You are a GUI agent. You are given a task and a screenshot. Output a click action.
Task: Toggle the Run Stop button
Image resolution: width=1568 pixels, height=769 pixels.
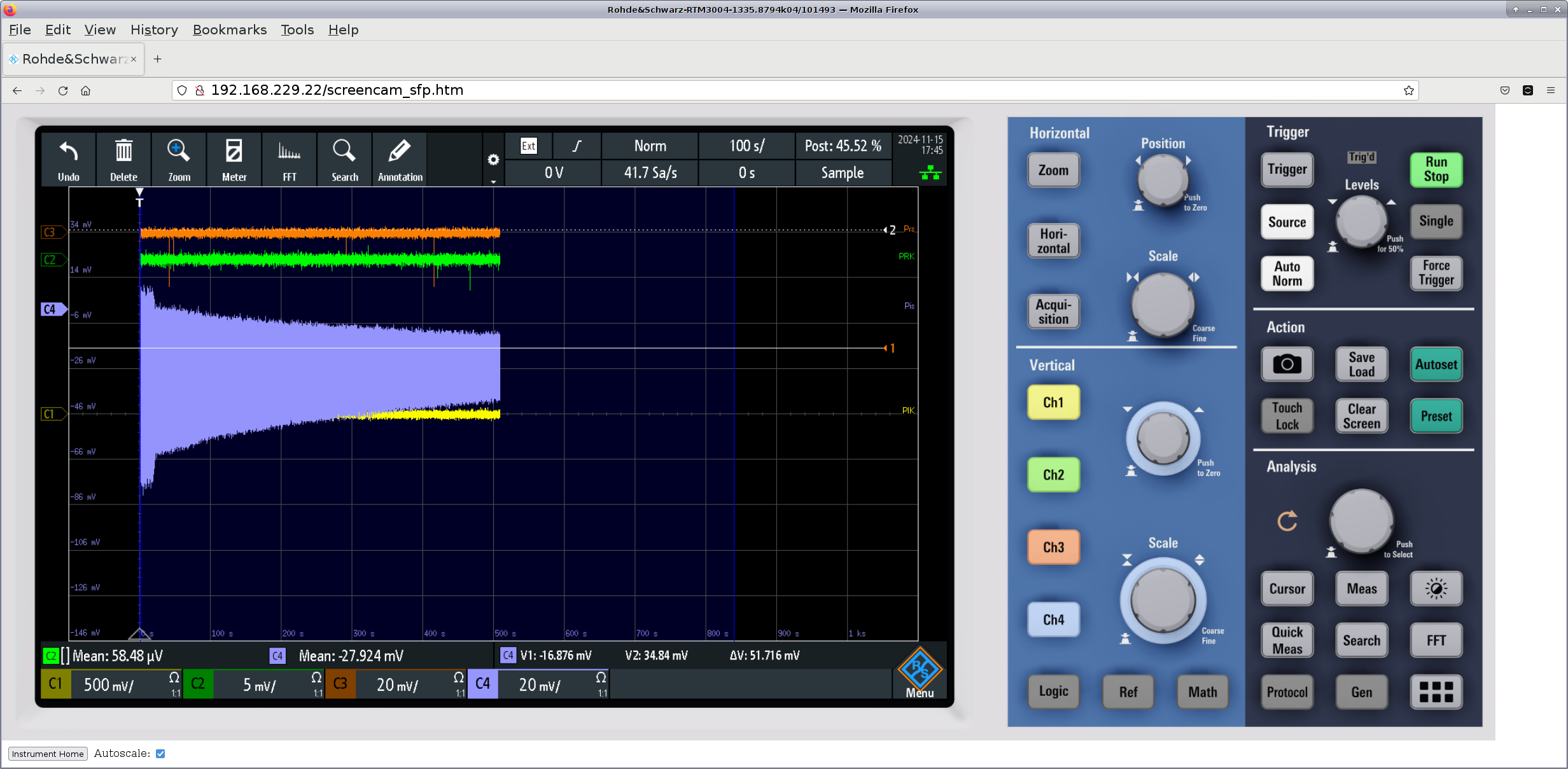[x=1436, y=169]
